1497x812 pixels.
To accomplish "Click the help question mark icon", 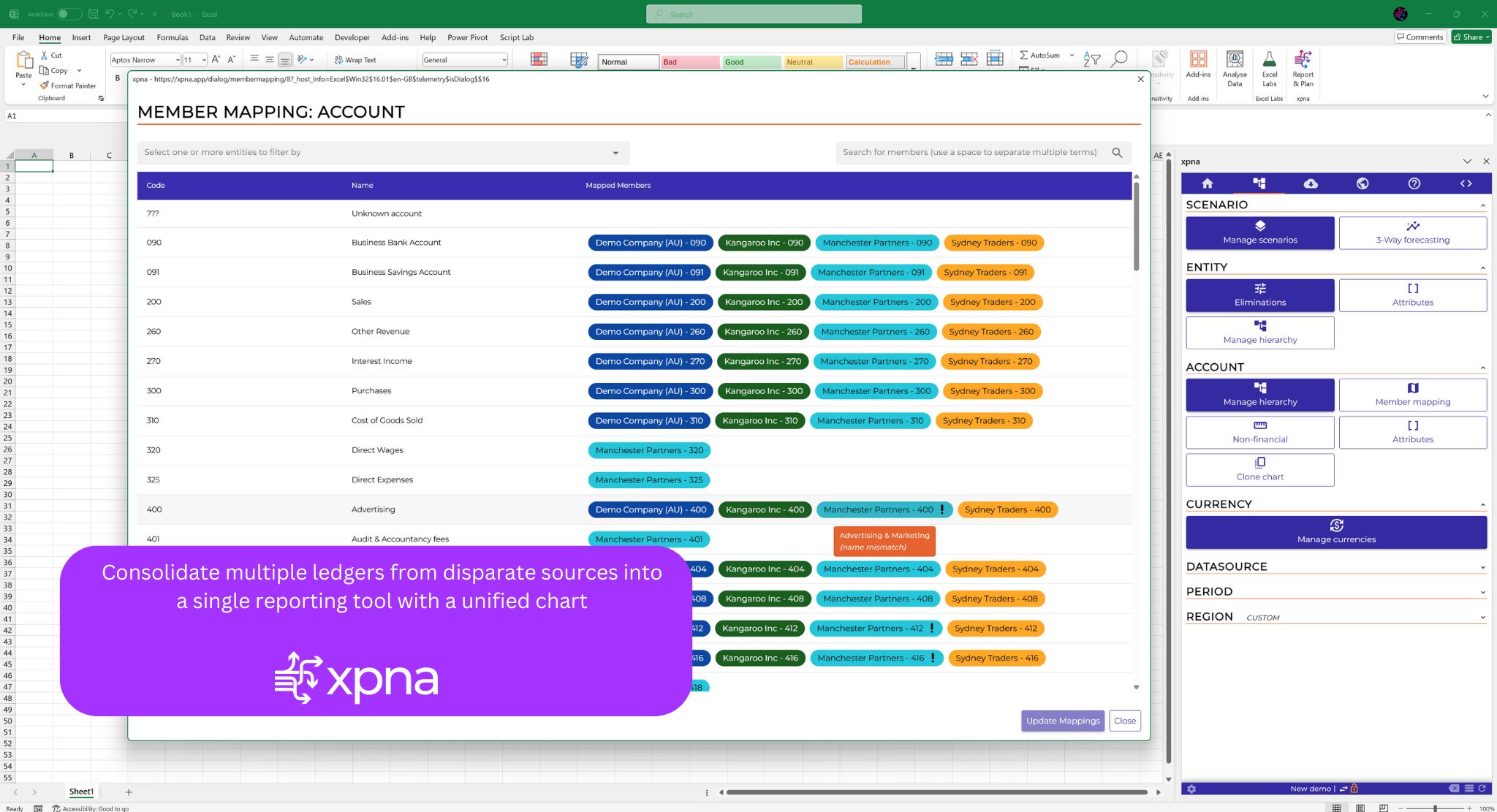I will [x=1414, y=183].
